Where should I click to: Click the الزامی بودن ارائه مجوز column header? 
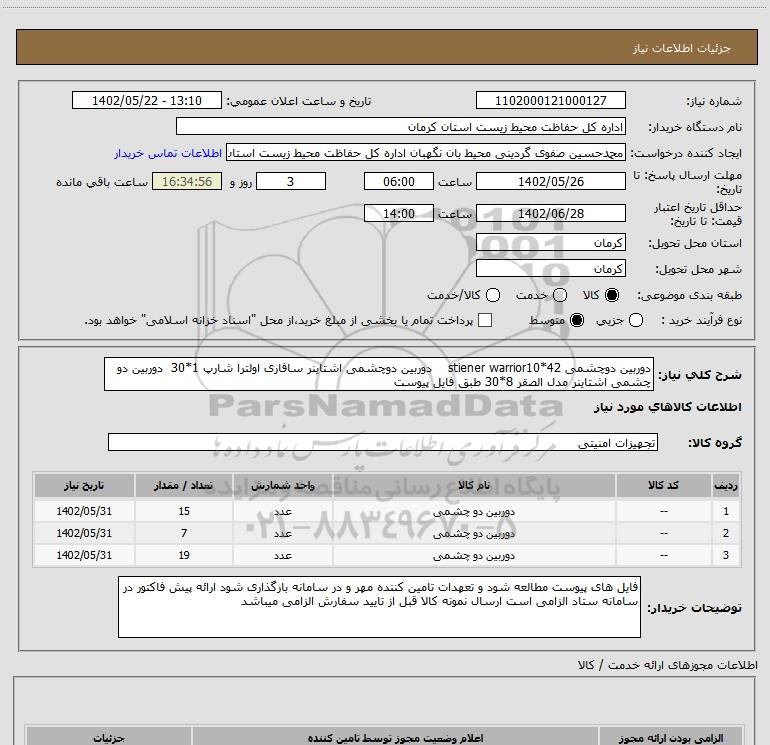[671, 738]
